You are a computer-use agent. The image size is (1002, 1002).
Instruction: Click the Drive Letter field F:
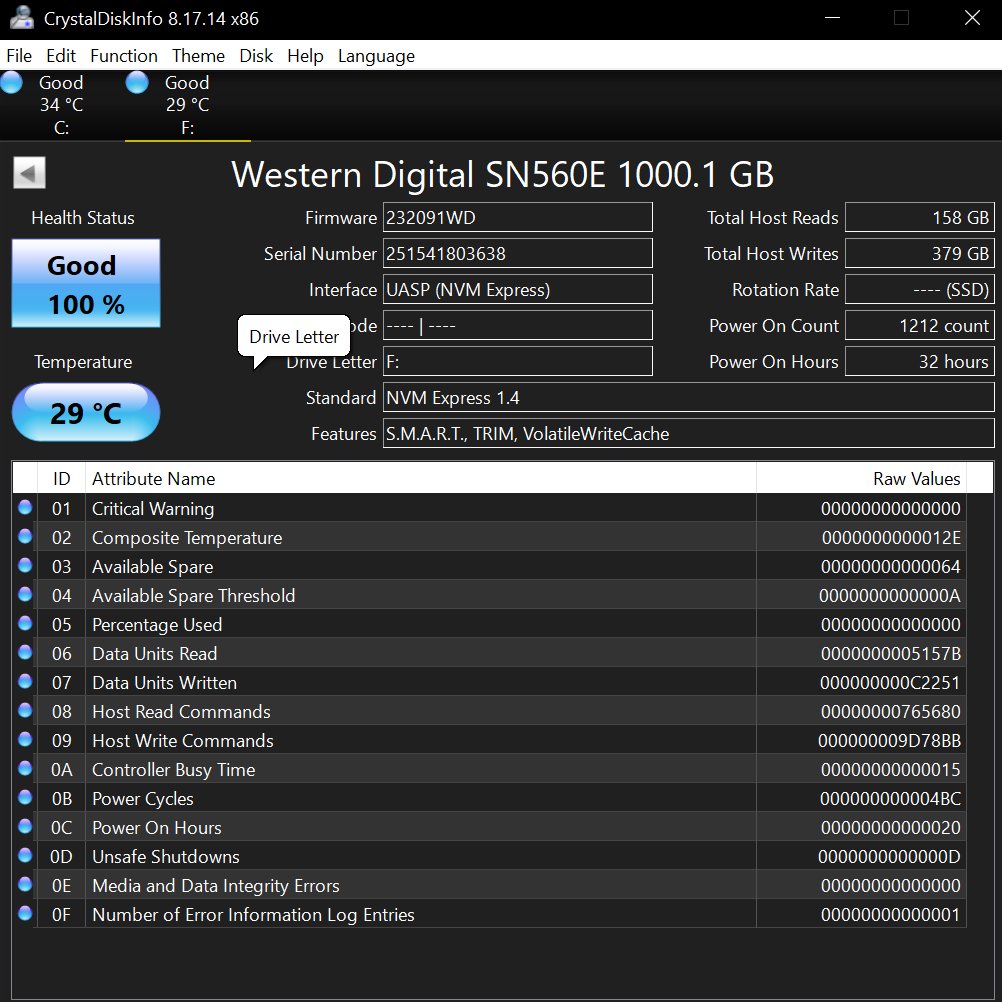(518, 362)
